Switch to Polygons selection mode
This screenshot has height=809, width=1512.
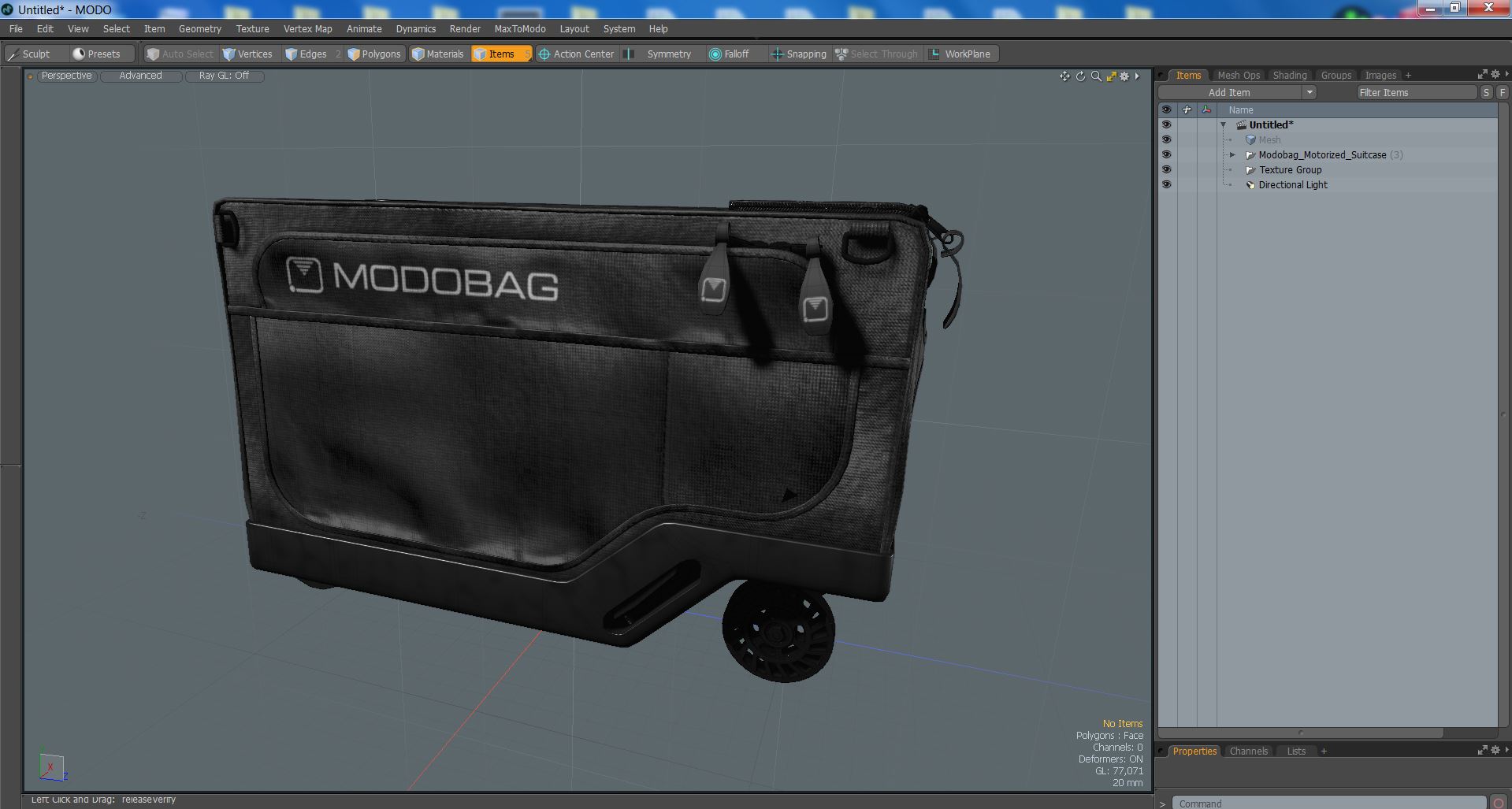click(x=375, y=54)
